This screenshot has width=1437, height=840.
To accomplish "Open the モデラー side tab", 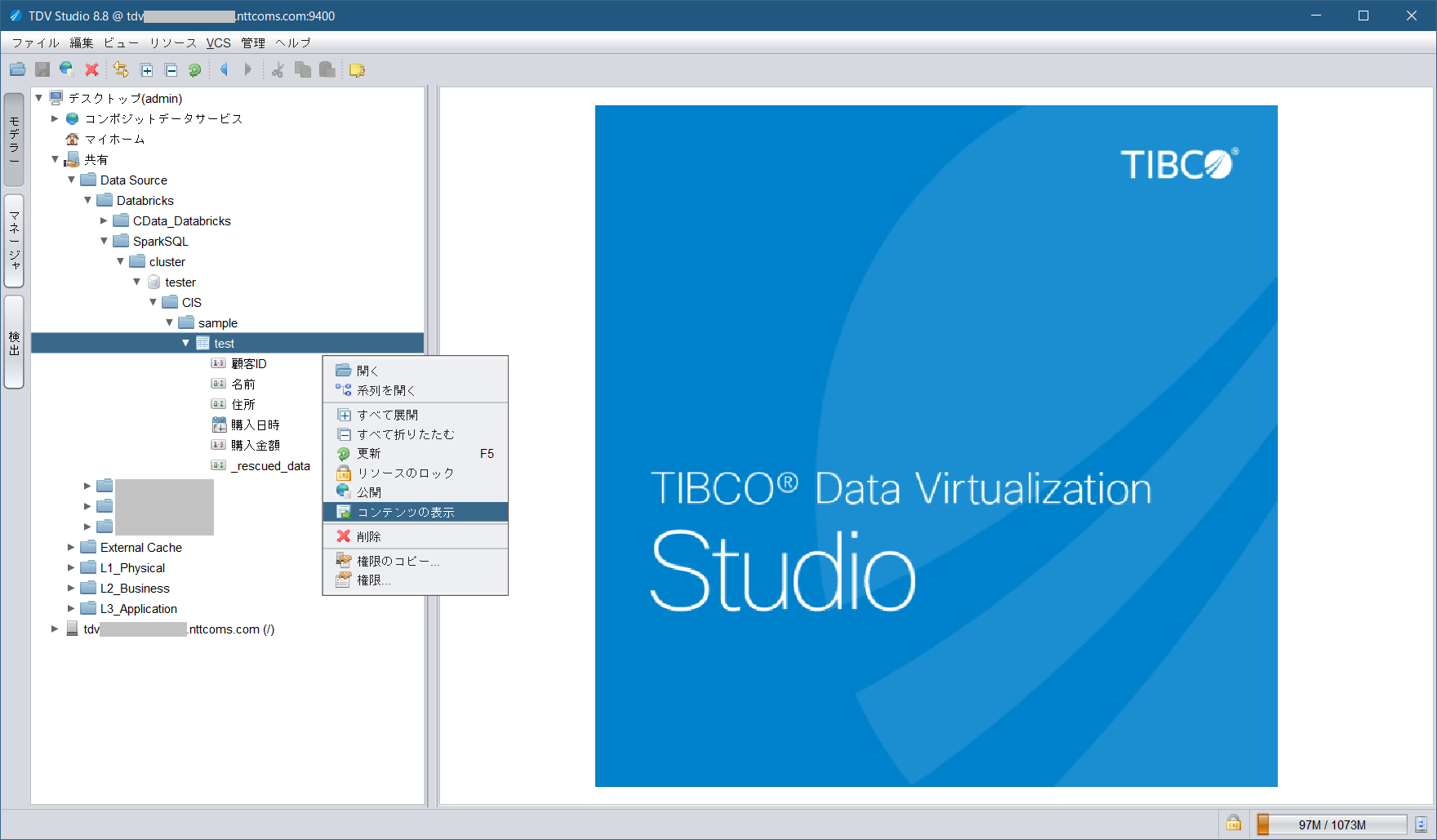I will click(x=14, y=140).
